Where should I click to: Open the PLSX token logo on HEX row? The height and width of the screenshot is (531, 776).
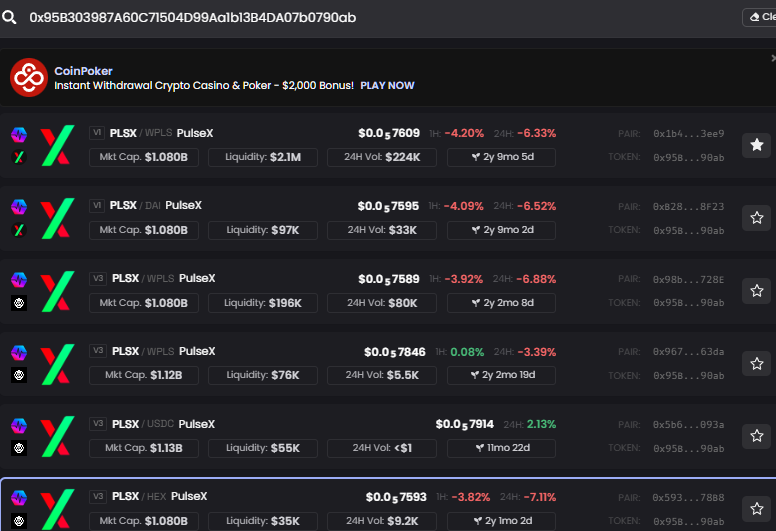(x=57, y=509)
